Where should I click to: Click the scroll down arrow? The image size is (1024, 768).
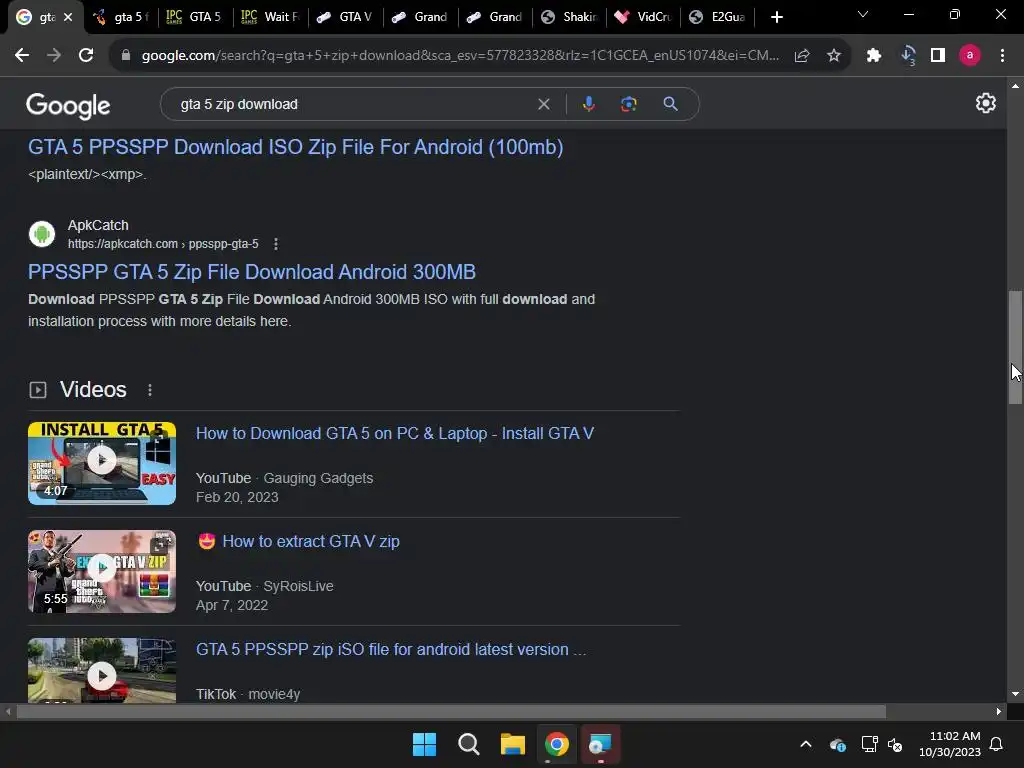click(1015, 694)
